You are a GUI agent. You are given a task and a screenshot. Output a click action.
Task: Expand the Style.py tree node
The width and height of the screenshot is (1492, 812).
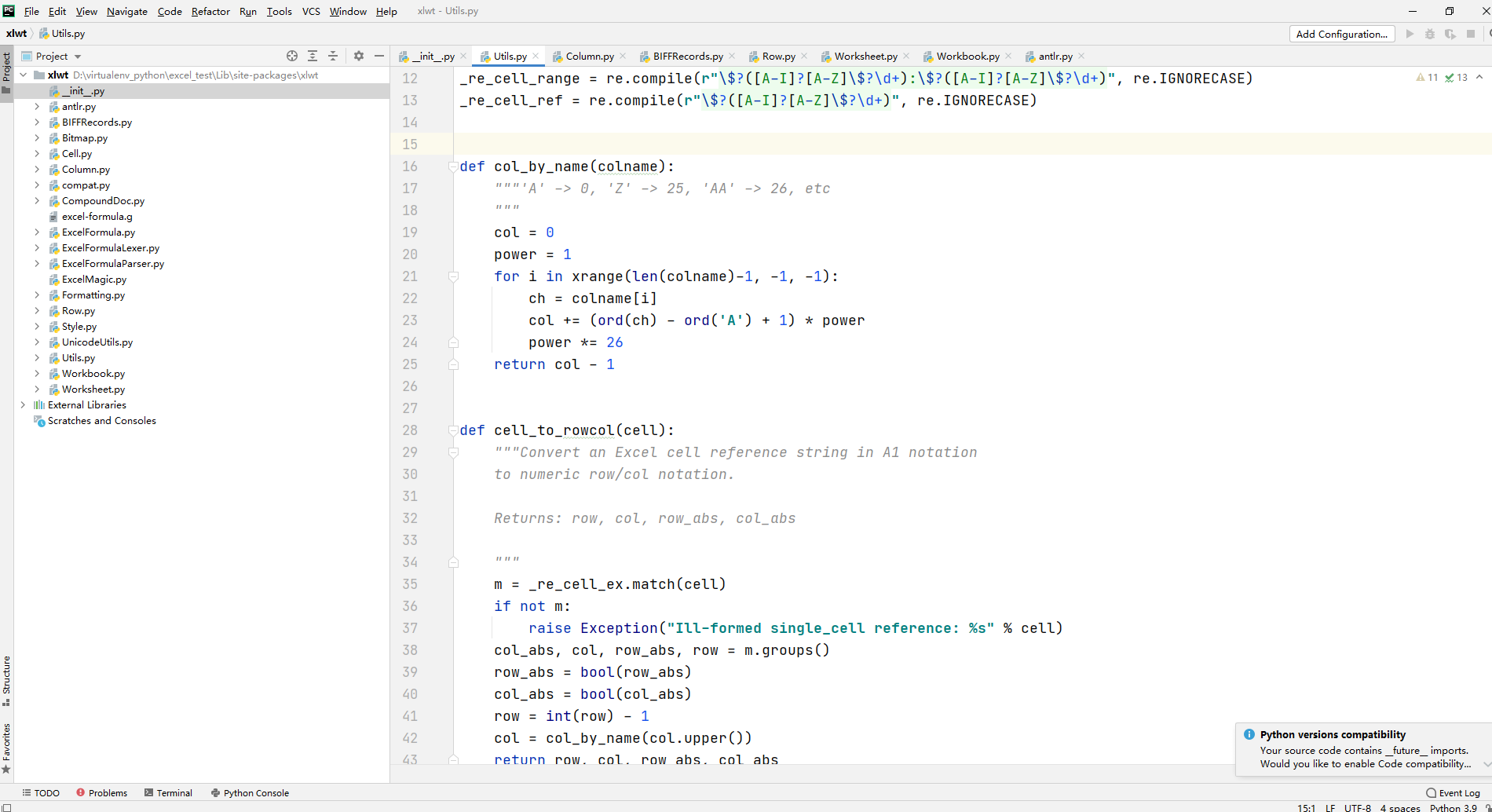[37, 326]
